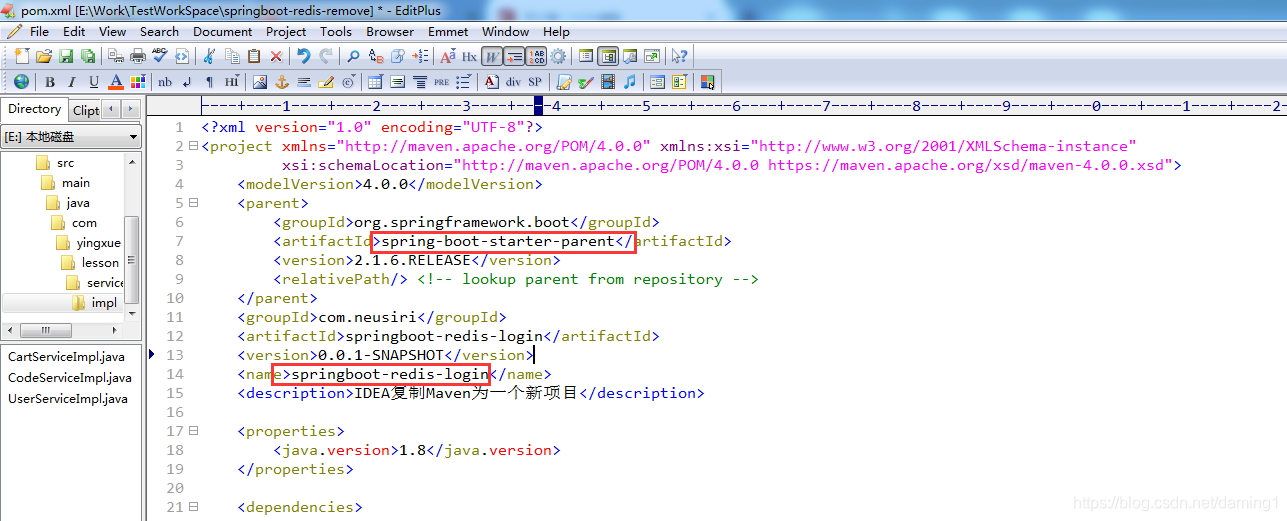The height and width of the screenshot is (521, 1287).
Task: Print the document with printer icon
Action: coord(138,56)
